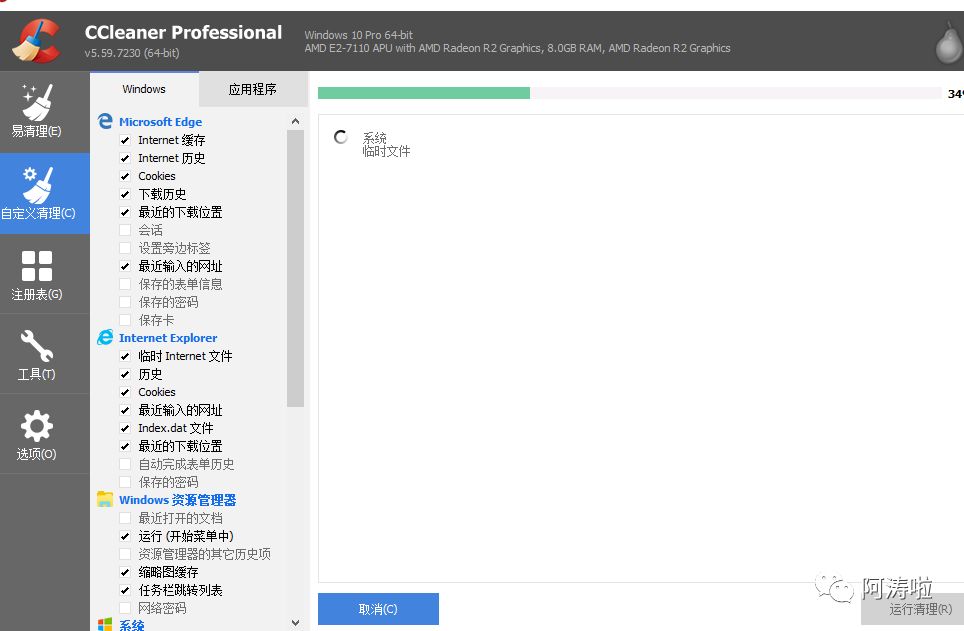
Task: Click the spinning progress indicator beside 系统
Action: [341, 137]
